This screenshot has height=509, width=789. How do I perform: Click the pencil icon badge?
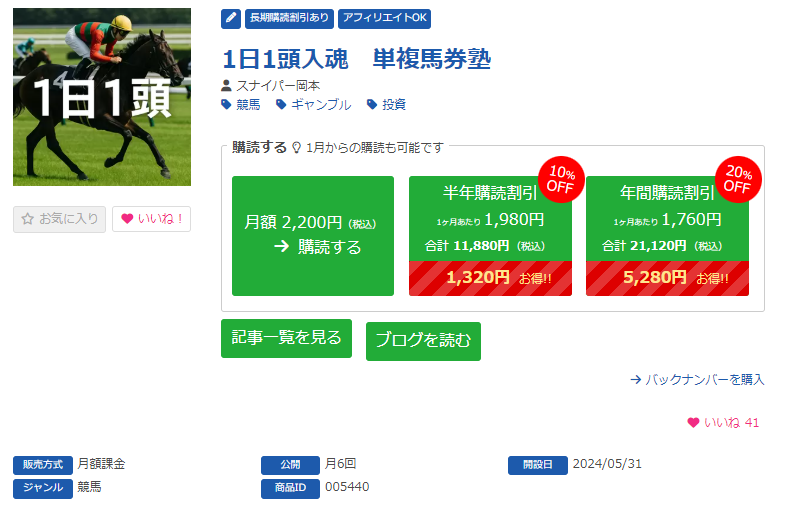coord(231,18)
